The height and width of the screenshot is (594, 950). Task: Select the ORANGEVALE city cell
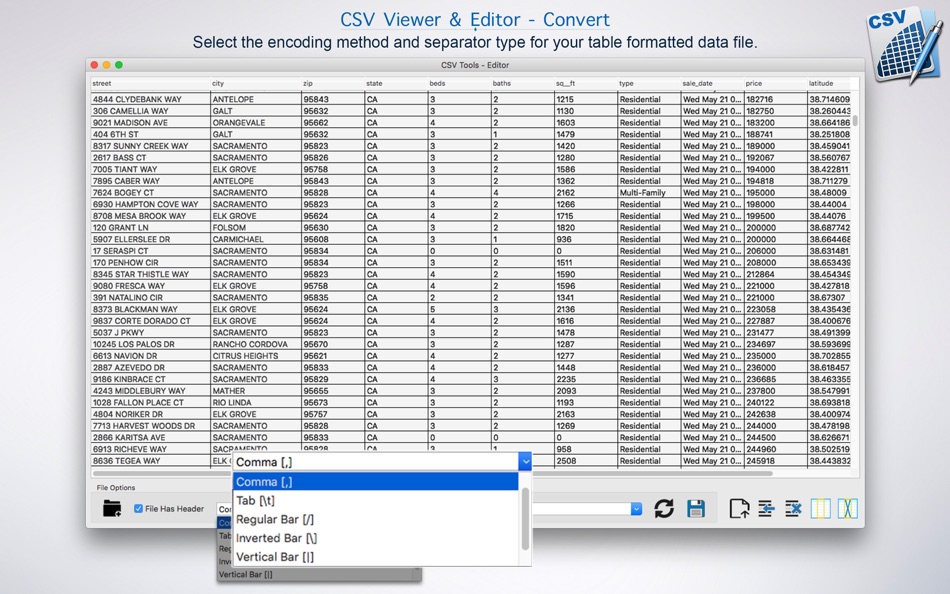click(256, 122)
